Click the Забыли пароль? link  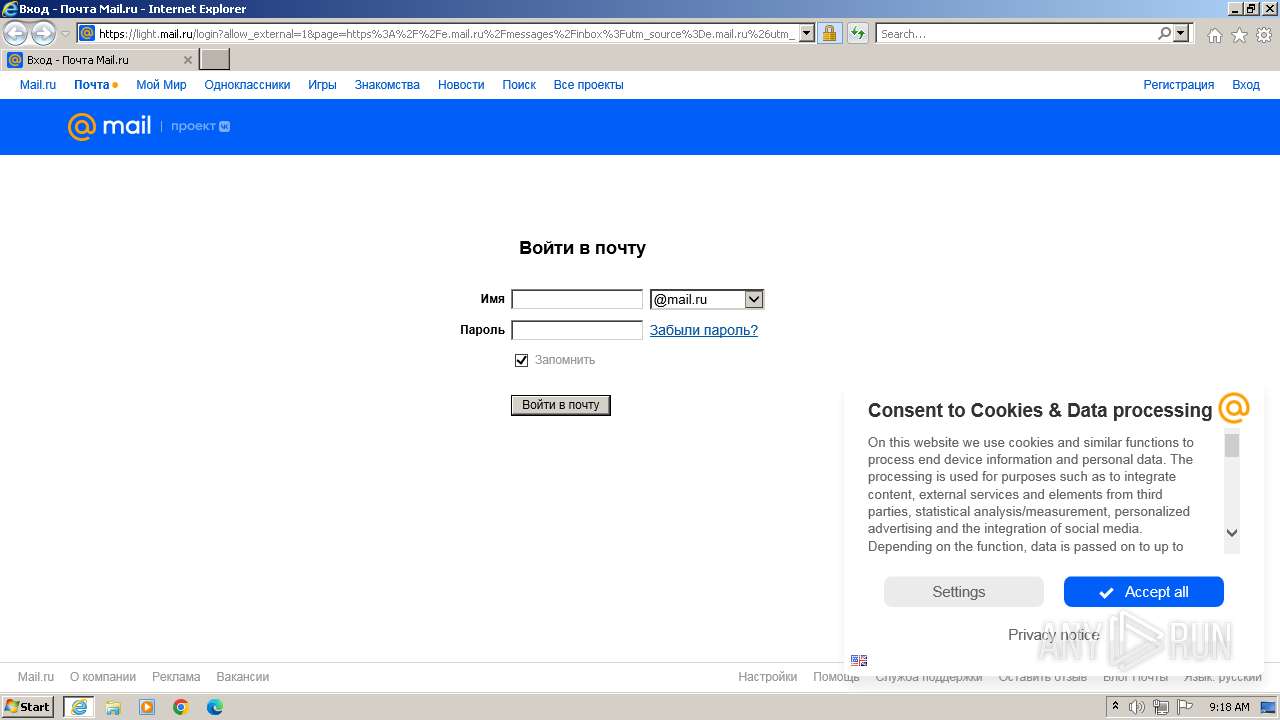pyautogui.click(x=704, y=330)
